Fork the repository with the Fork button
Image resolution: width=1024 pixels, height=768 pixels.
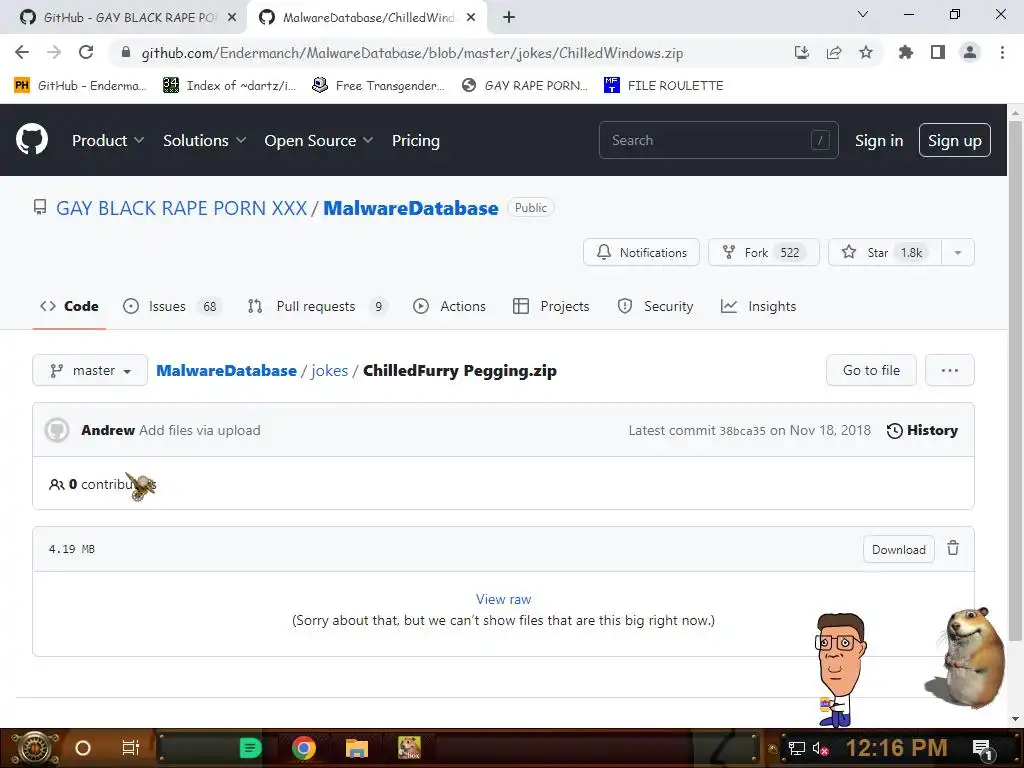coord(763,253)
